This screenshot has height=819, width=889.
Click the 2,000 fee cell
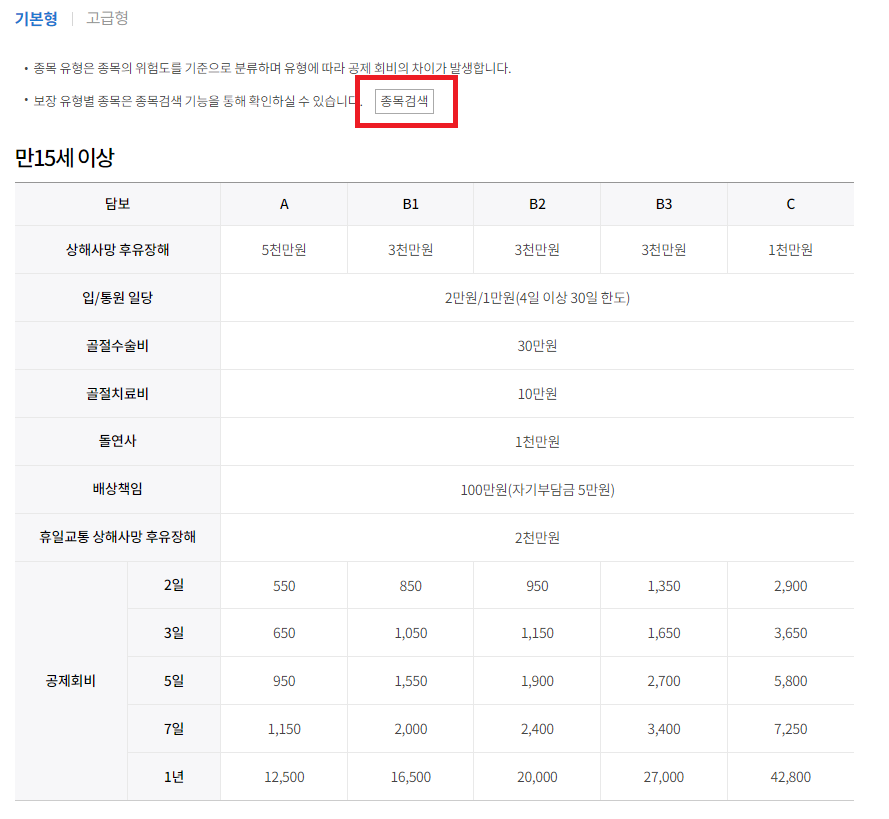410,729
